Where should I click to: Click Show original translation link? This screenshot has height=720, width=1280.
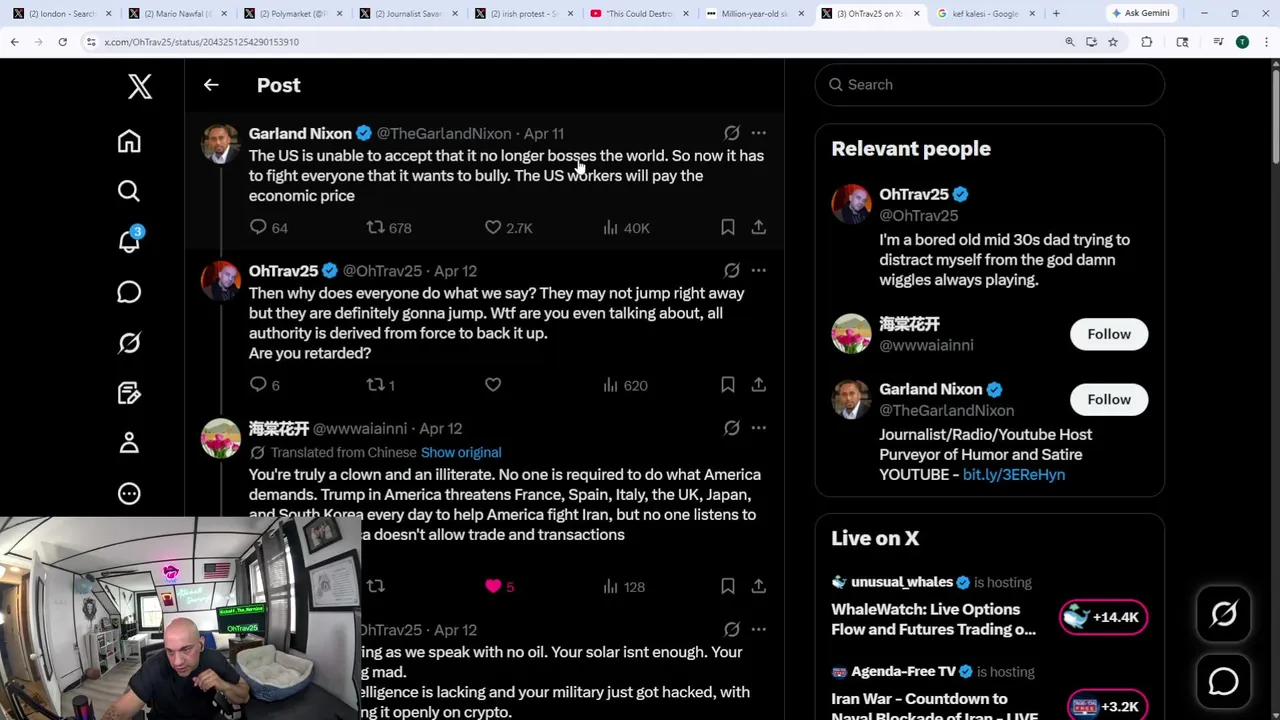click(461, 452)
